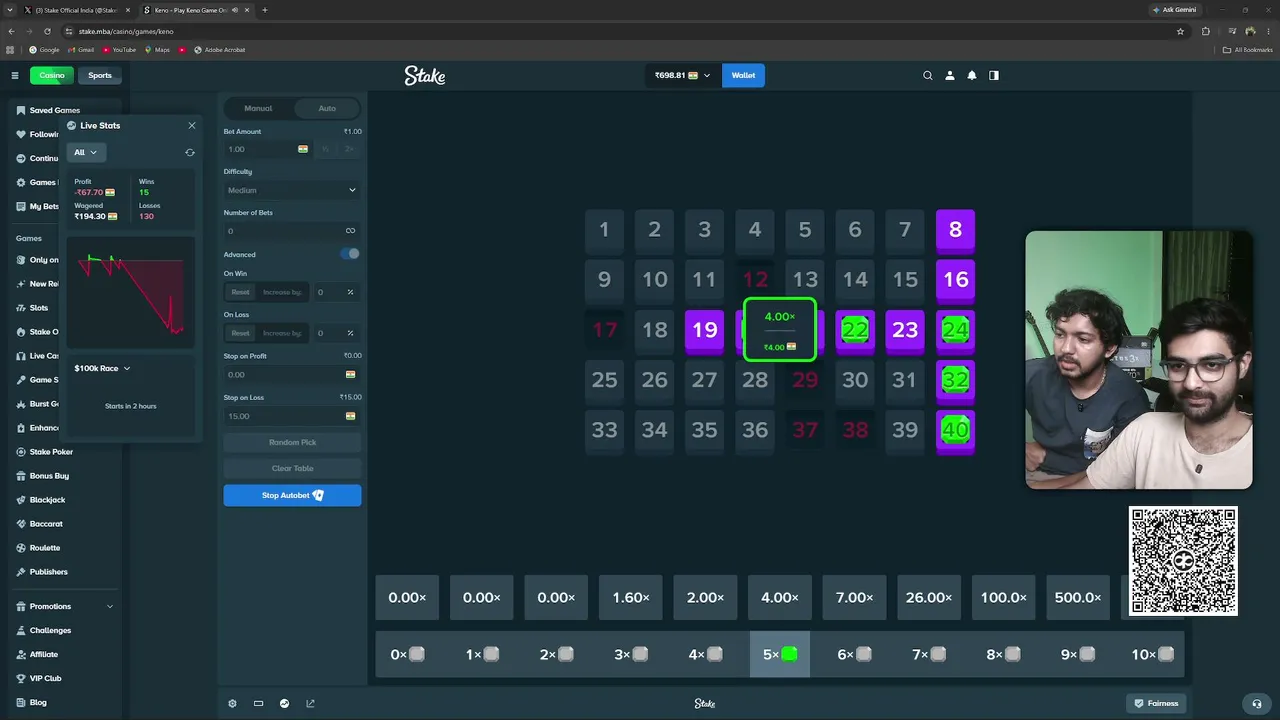The height and width of the screenshot is (720, 1280).
Task: Open the balance currency dropdown
Action: coord(682,75)
